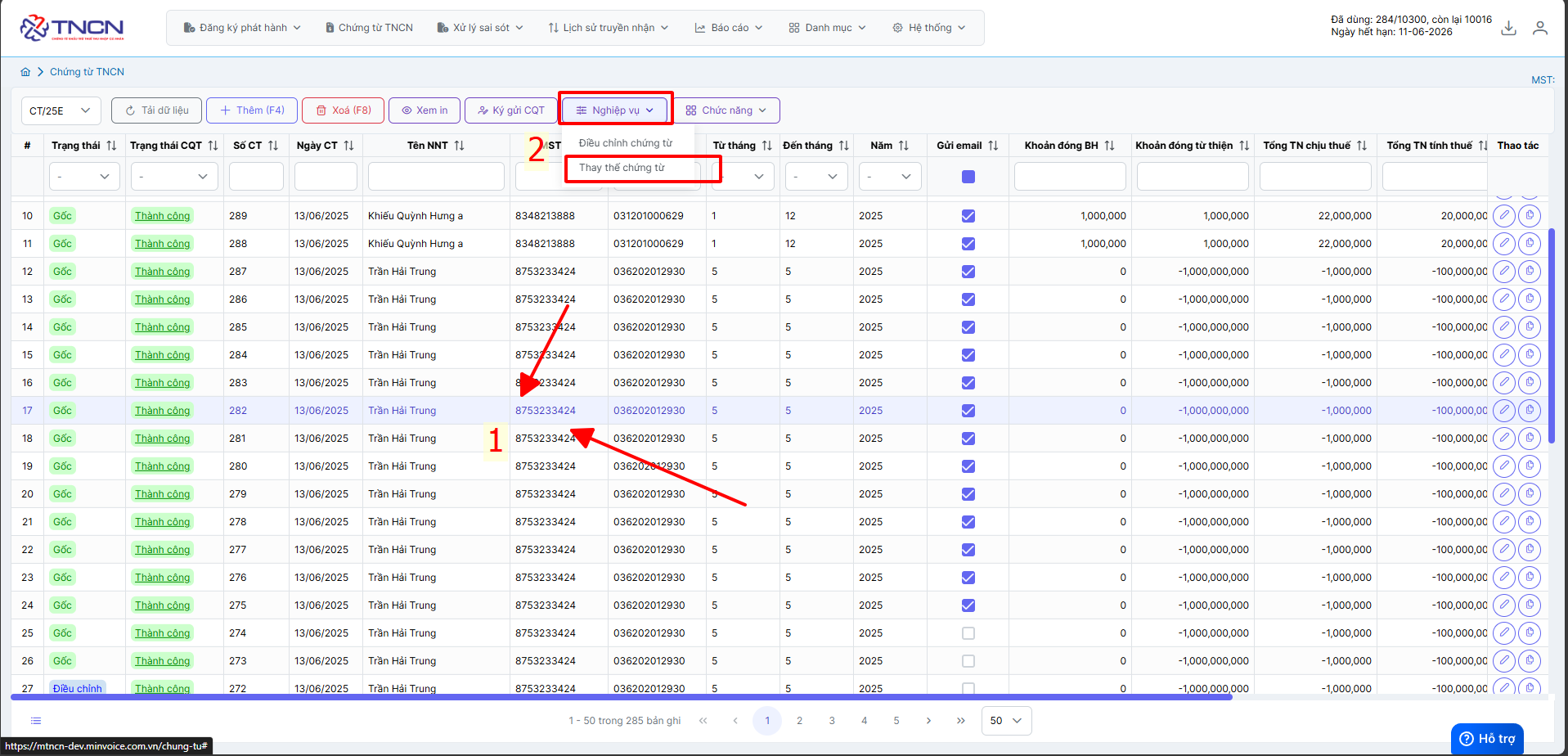Open the Trạng thái CQT filter dropdown
Screen dimensions: 1568x756
click(174, 177)
